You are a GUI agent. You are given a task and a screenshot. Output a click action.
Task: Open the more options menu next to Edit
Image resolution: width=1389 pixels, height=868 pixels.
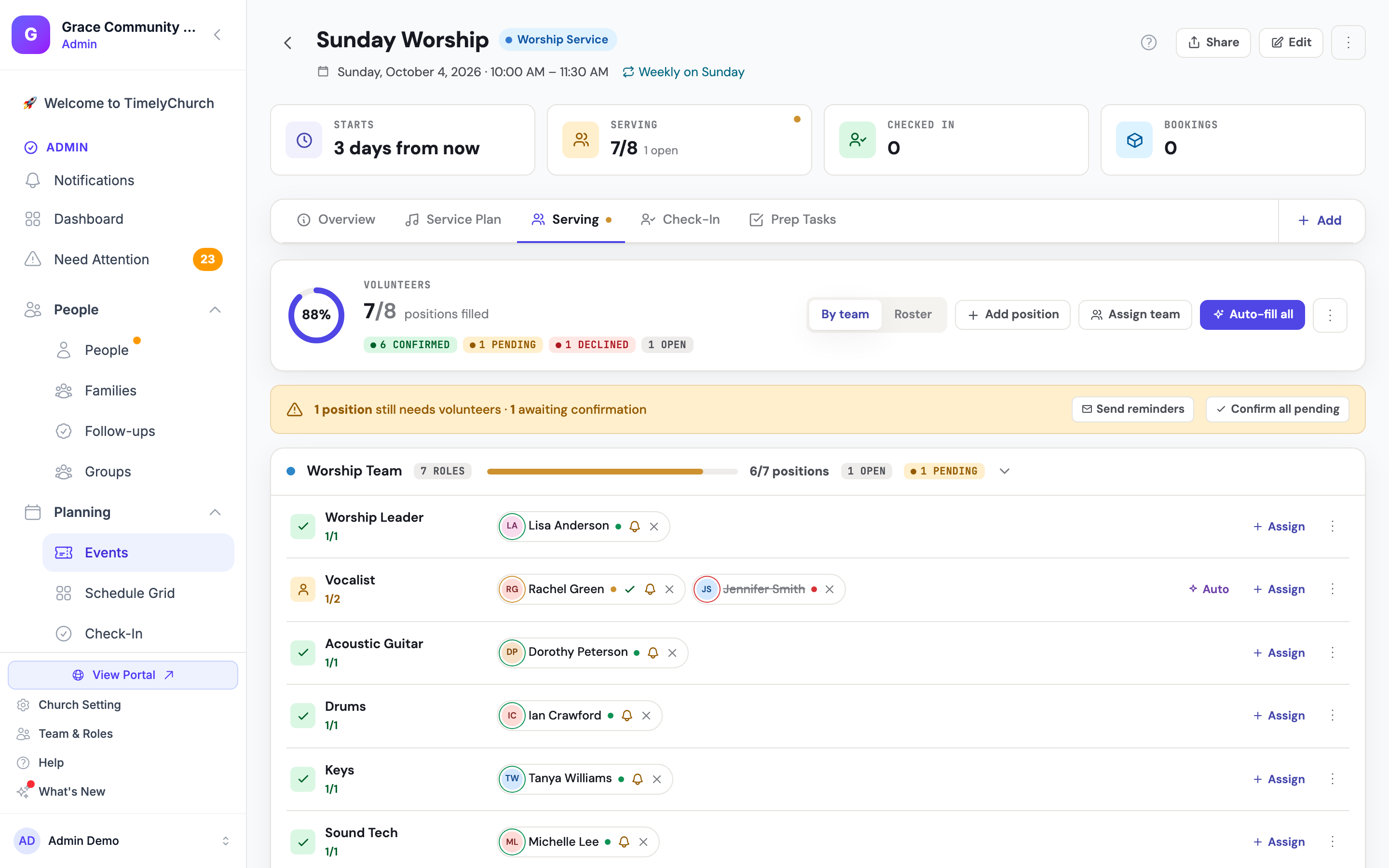1348,42
